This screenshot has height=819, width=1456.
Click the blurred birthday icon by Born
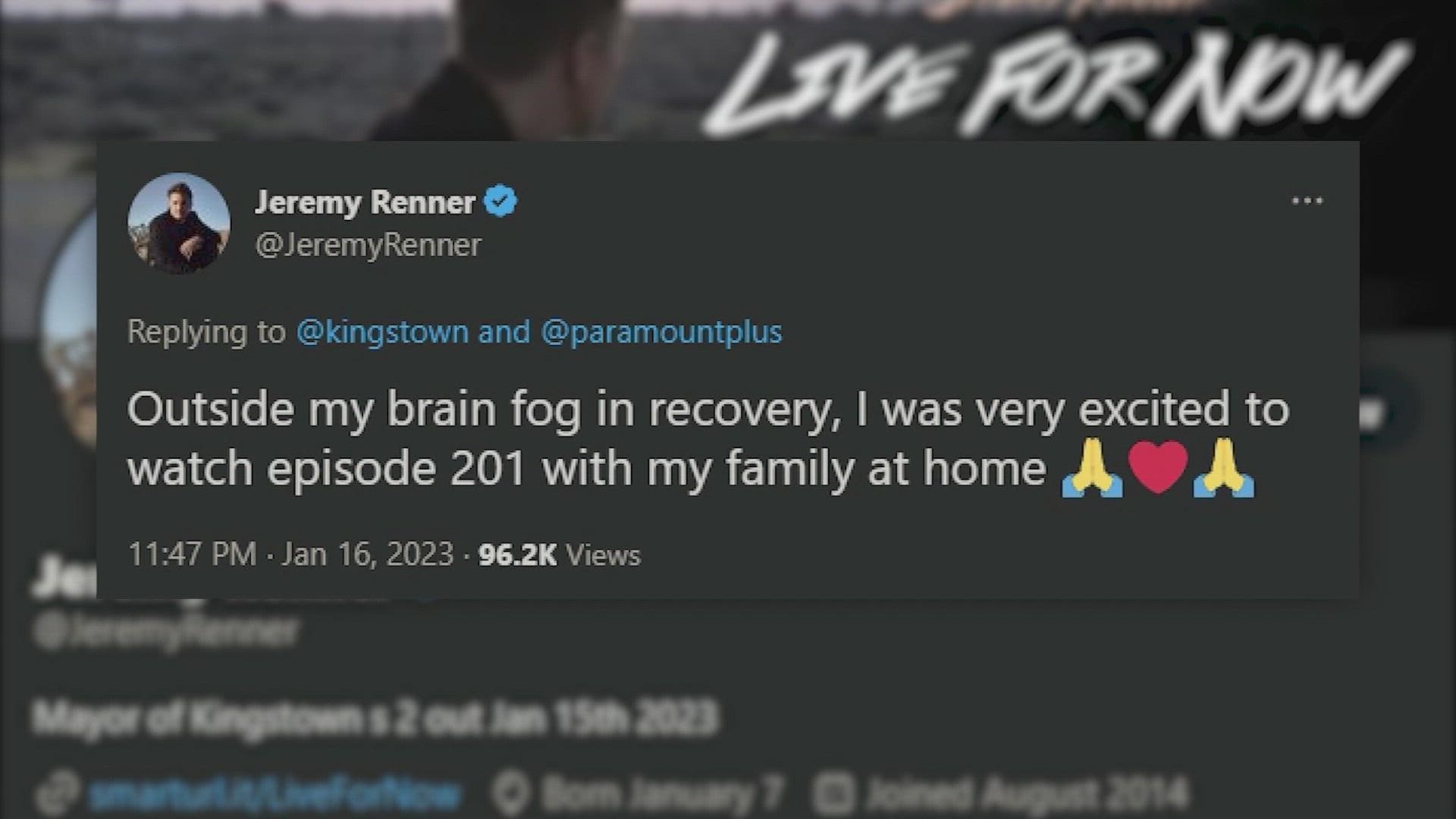point(510,794)
